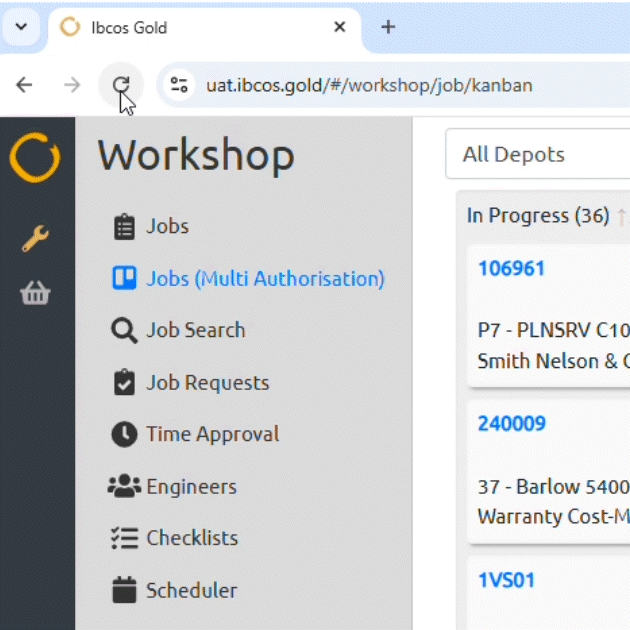Click the Time Approval clock icon
This screenshot has height=630, width=630.
click(x=124, y=434)
